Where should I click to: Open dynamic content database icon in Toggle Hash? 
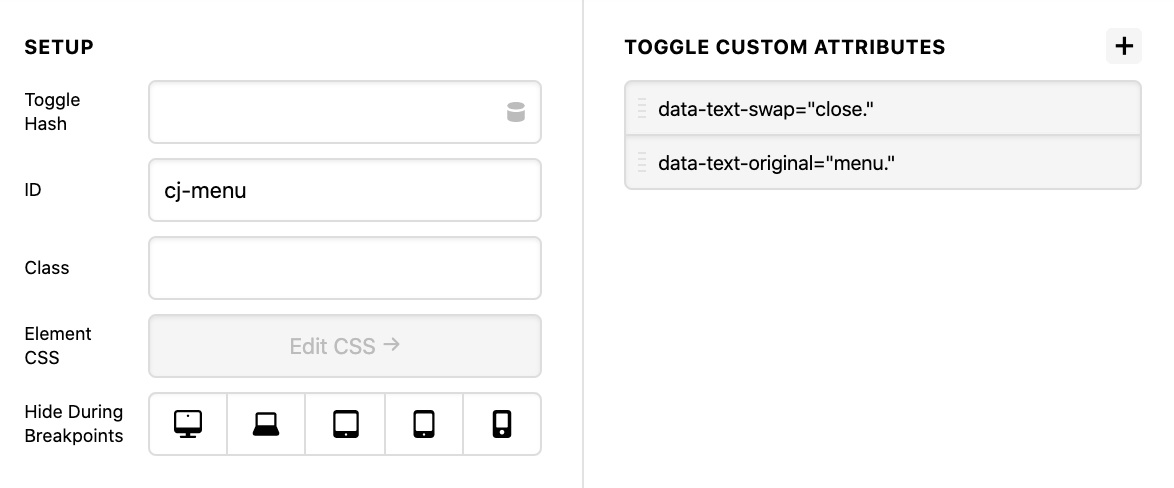click(516, 112)
